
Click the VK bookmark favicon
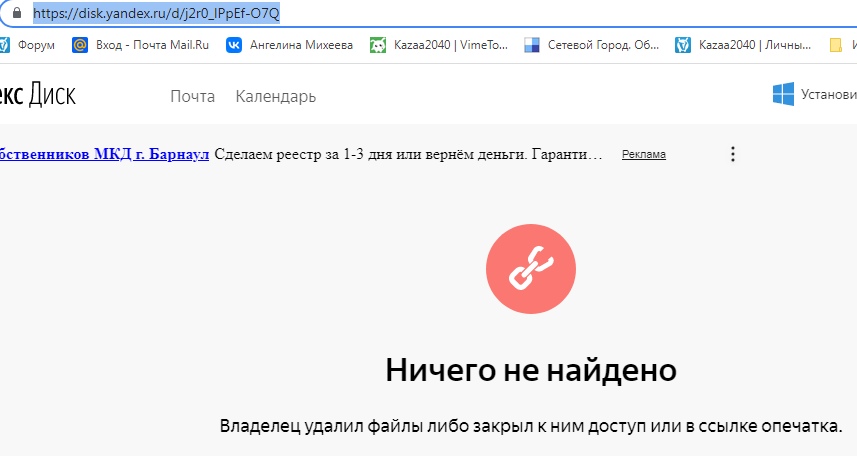tap(234, 45)
